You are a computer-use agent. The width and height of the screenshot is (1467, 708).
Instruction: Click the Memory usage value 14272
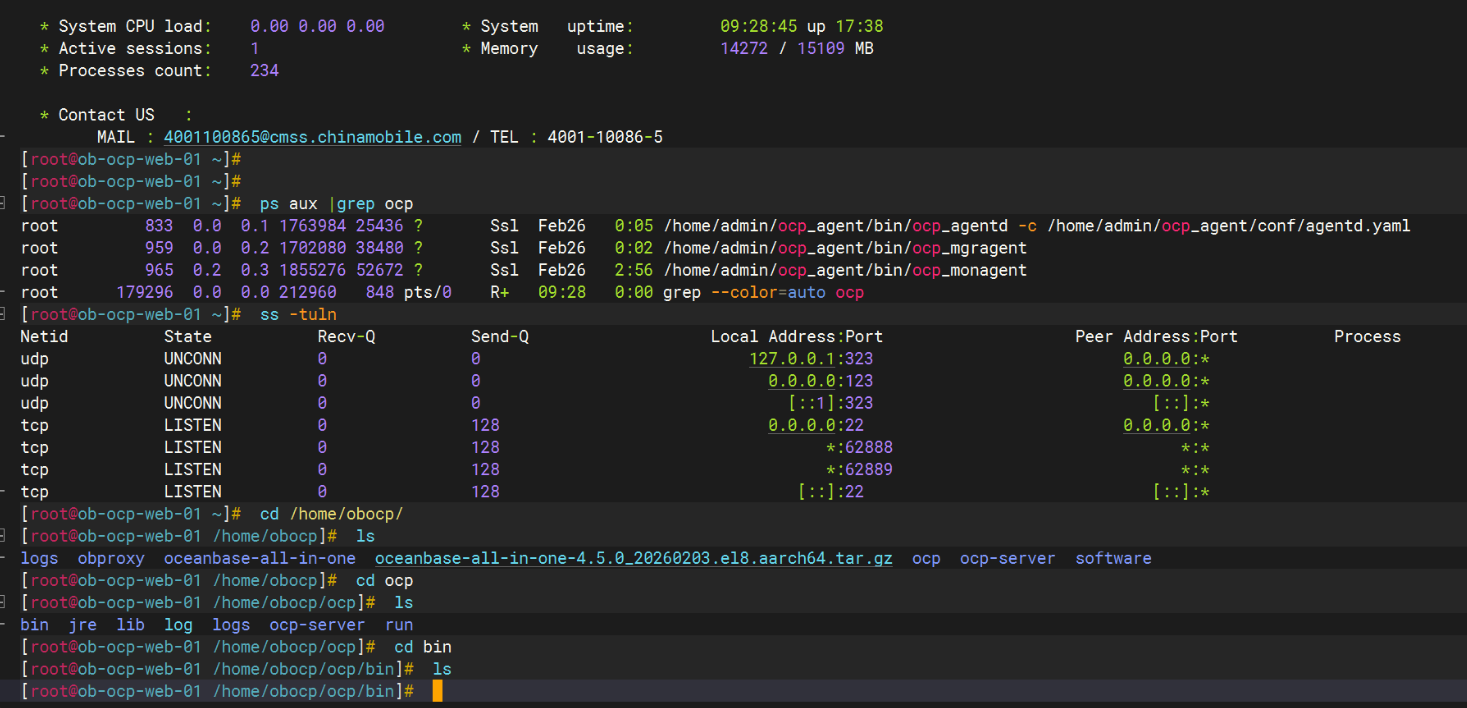point(744,48)
